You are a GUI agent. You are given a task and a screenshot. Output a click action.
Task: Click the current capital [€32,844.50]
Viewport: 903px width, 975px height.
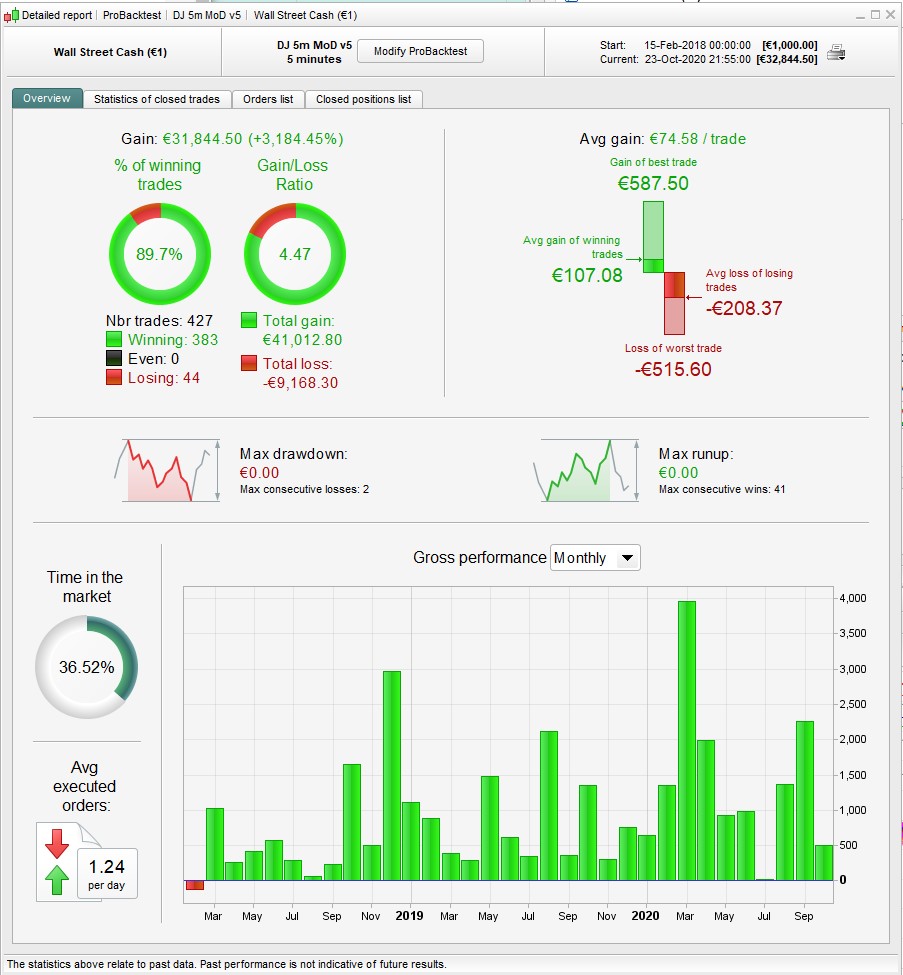pos(787,59)
